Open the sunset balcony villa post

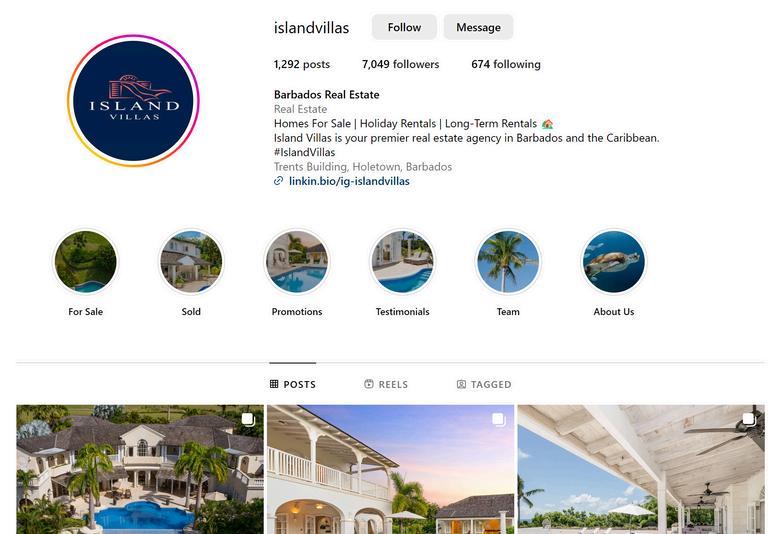point(390,469)
